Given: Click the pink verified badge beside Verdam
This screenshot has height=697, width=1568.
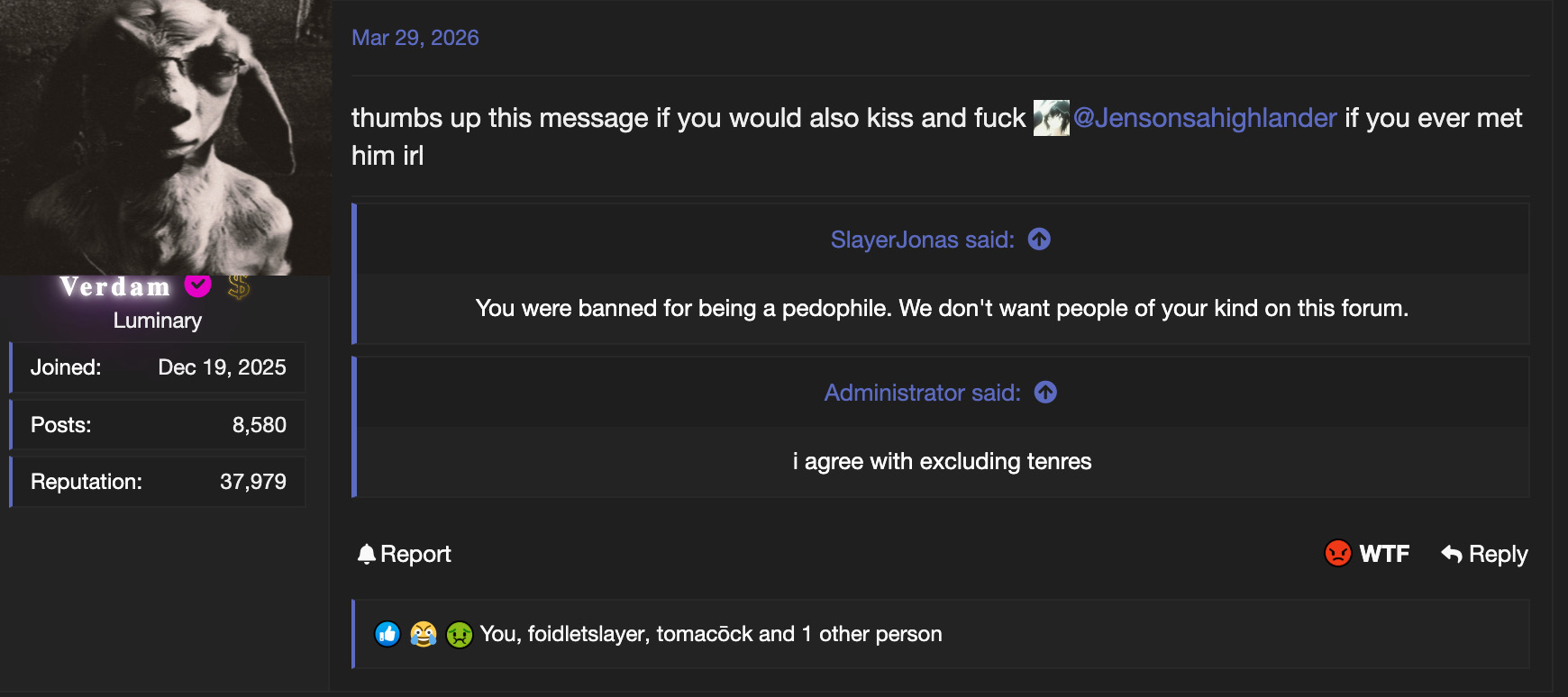Looking at the screenshot, I should click(198, 285).
